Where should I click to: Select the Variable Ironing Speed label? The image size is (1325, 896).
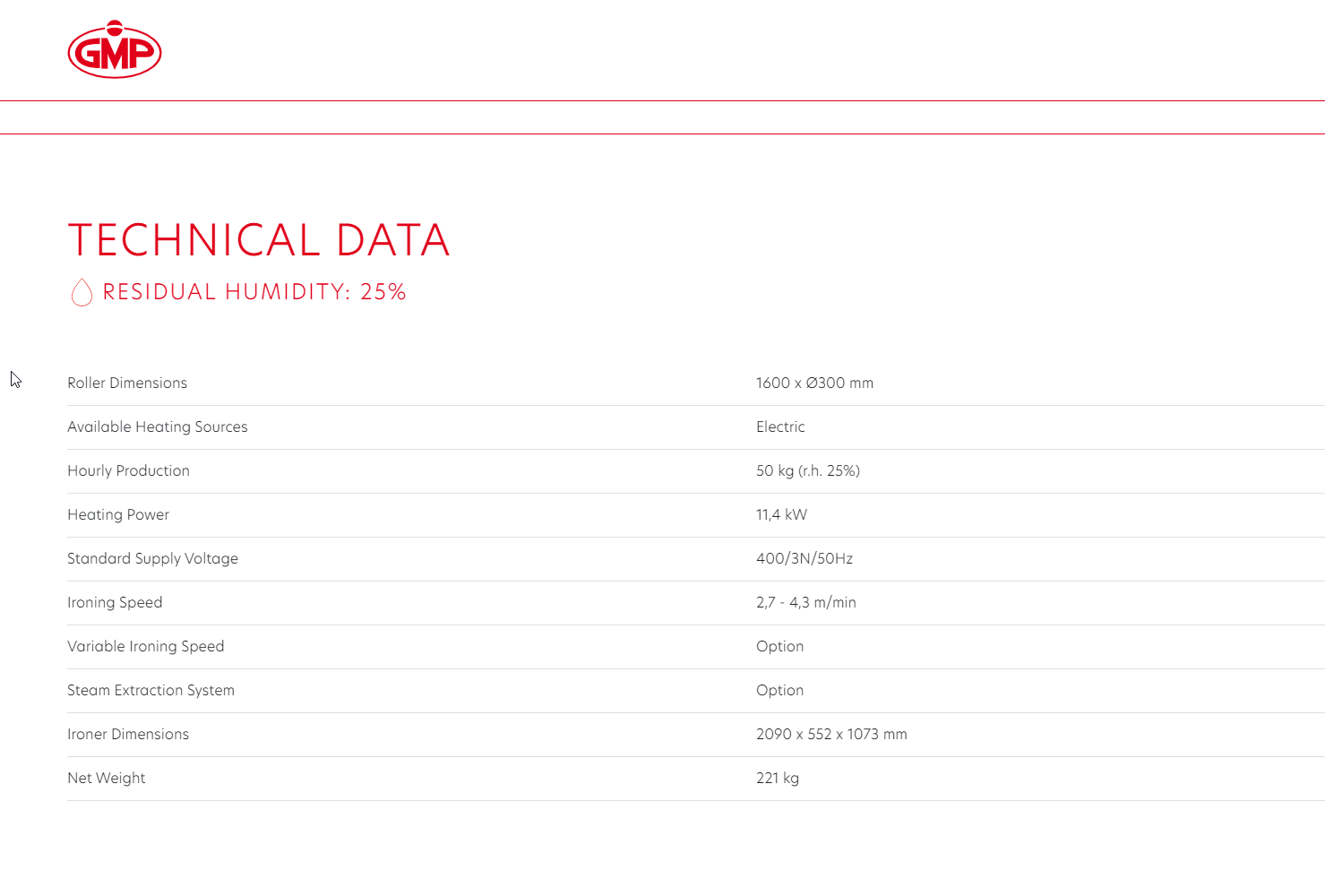tap(146, 646)
